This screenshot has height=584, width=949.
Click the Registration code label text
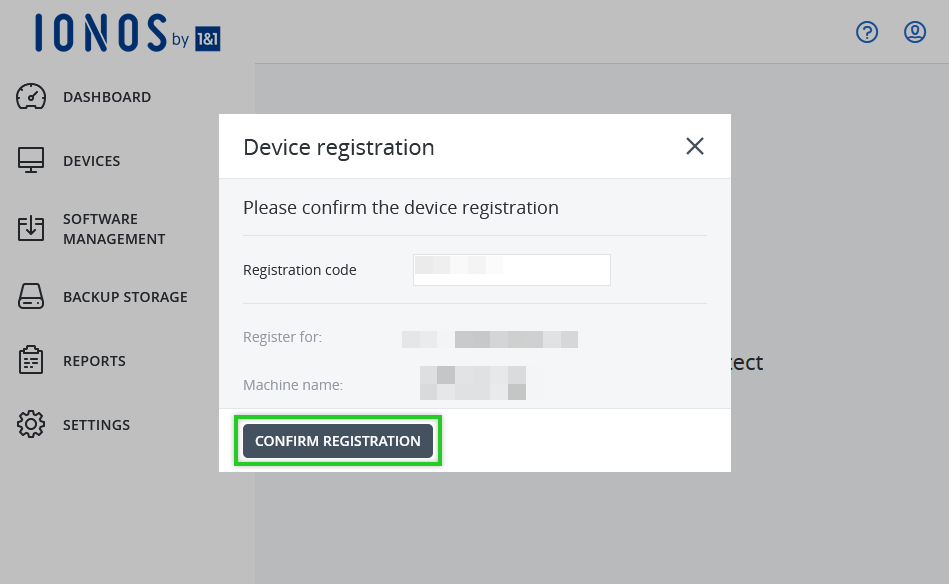pos(300,270)
